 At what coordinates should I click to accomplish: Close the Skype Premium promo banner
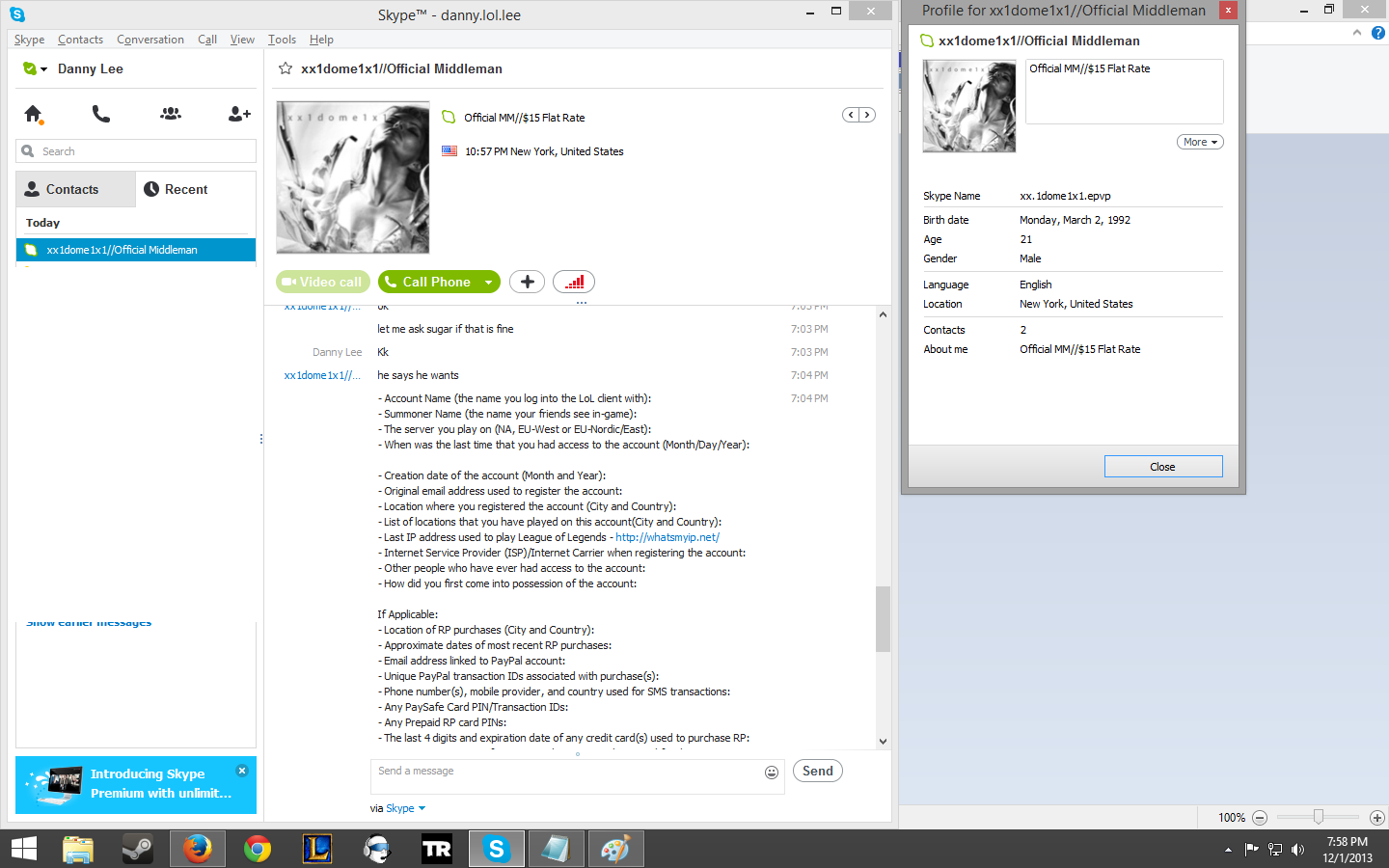point(242,771)
